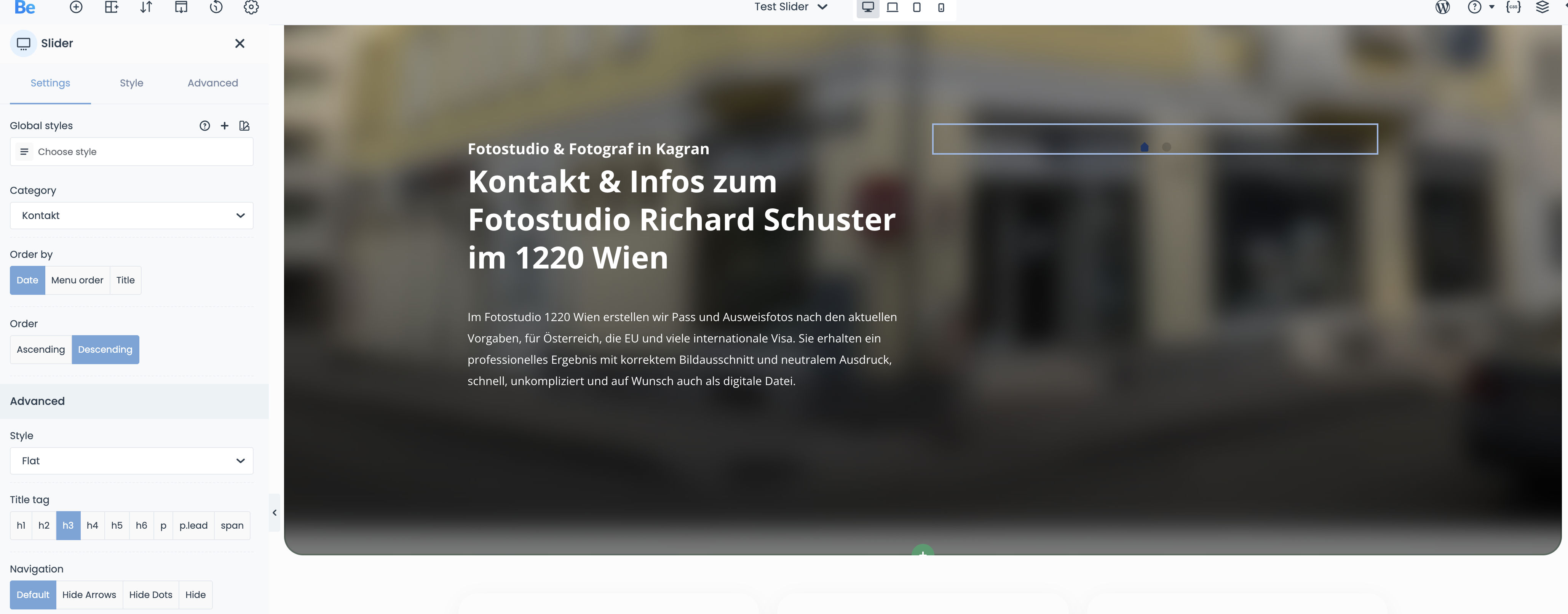Click the Choose style input field

[131, 152]
